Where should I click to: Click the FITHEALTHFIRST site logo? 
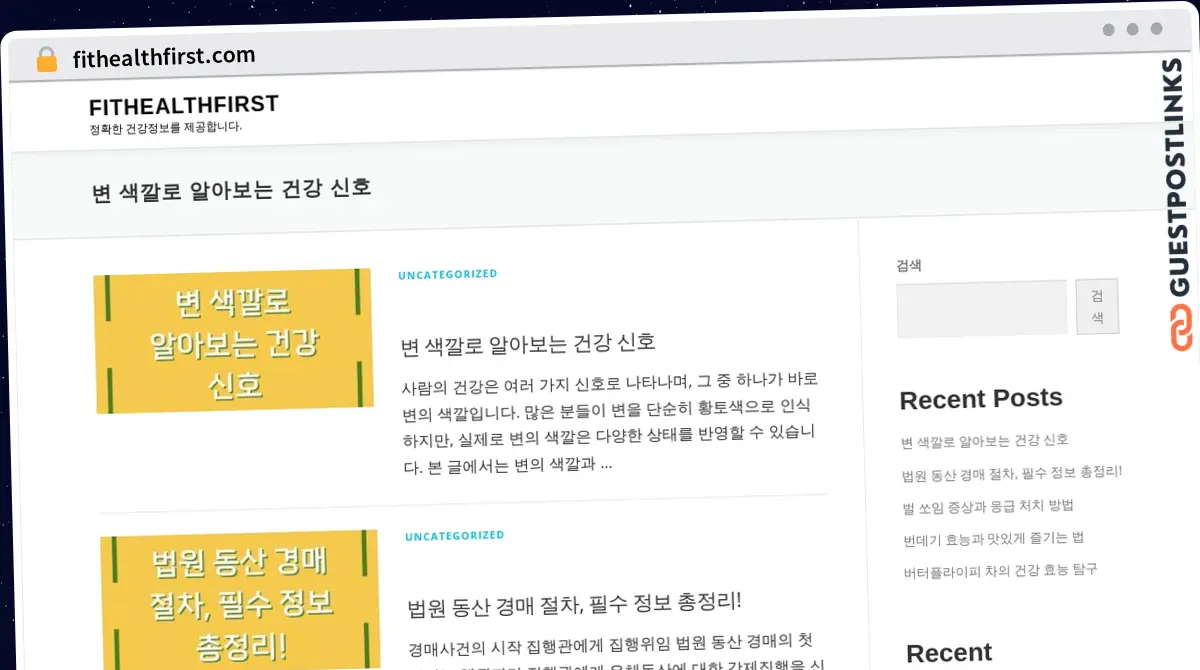184,104
